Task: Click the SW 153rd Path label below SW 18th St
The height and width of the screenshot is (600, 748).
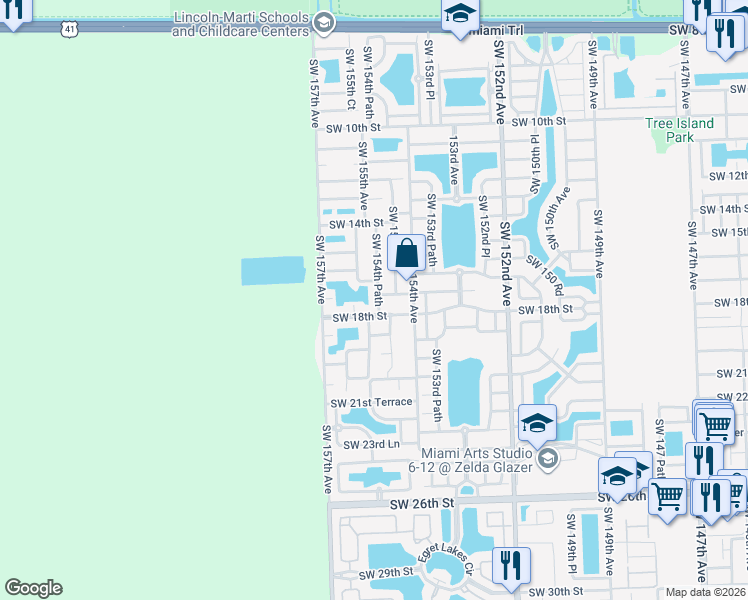Action: pyautogui.click(x=436, y=385)
